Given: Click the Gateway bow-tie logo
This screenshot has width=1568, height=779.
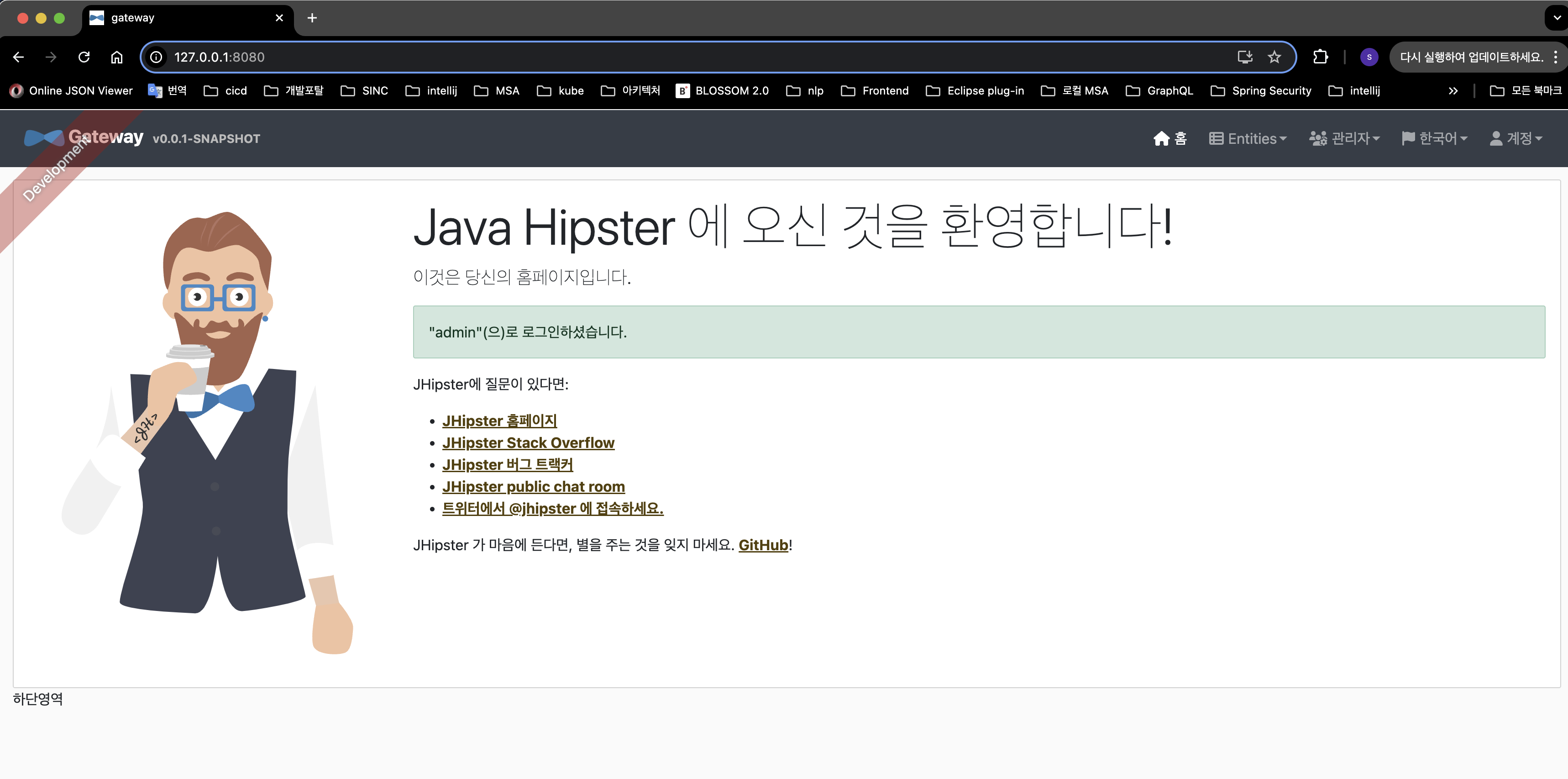Looking at the screenshot, I should 44,138.
